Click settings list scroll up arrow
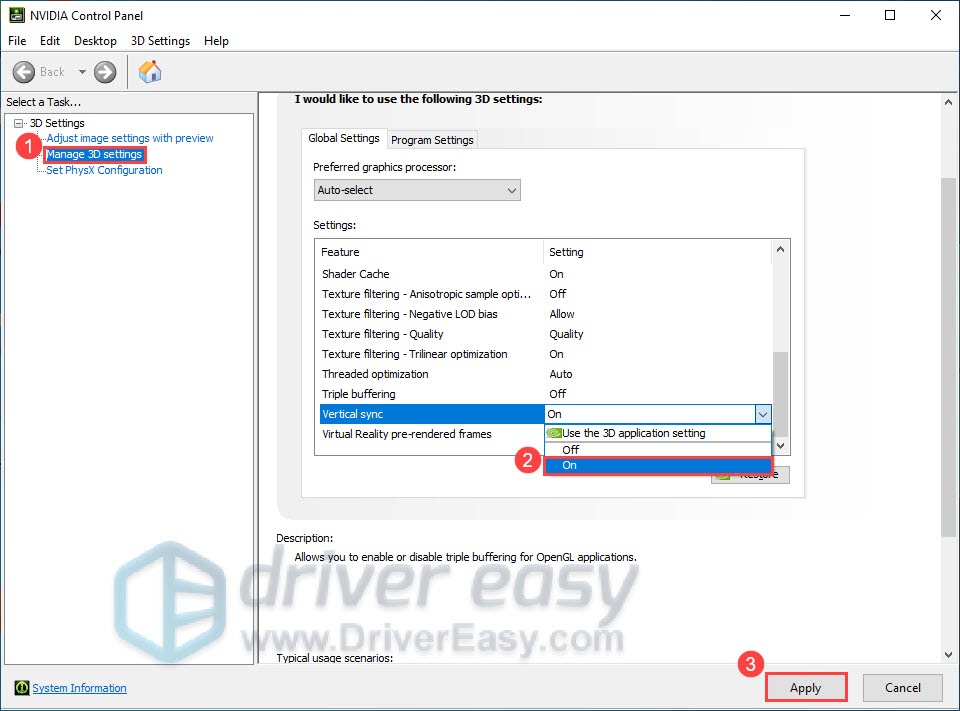Viewport: 960px width, 711px height. click(x=780, y=249)
